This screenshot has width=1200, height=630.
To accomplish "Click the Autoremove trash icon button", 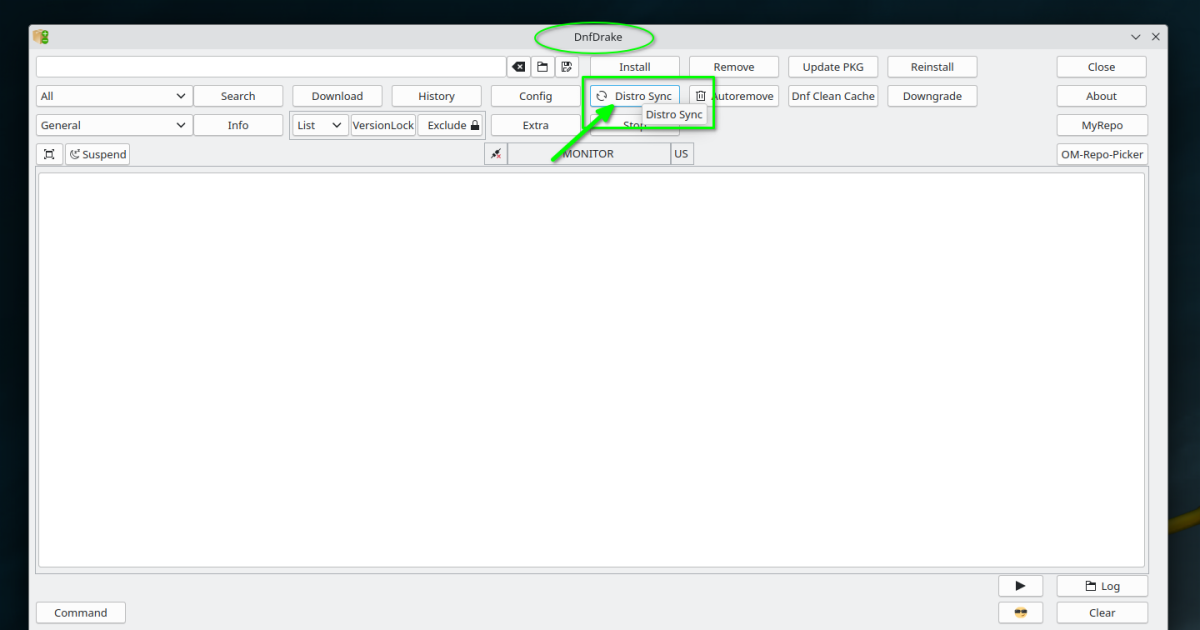I will click(x=734, y=96).
